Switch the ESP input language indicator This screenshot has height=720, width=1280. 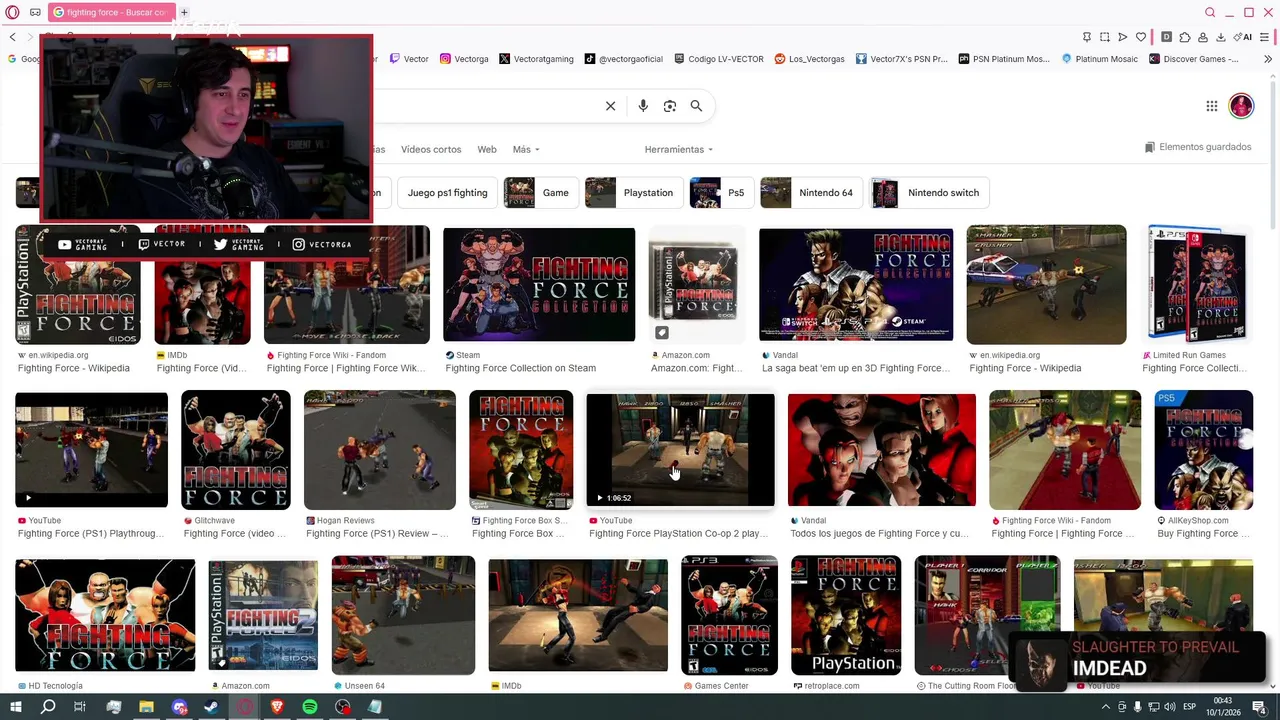pos(1190,707)
